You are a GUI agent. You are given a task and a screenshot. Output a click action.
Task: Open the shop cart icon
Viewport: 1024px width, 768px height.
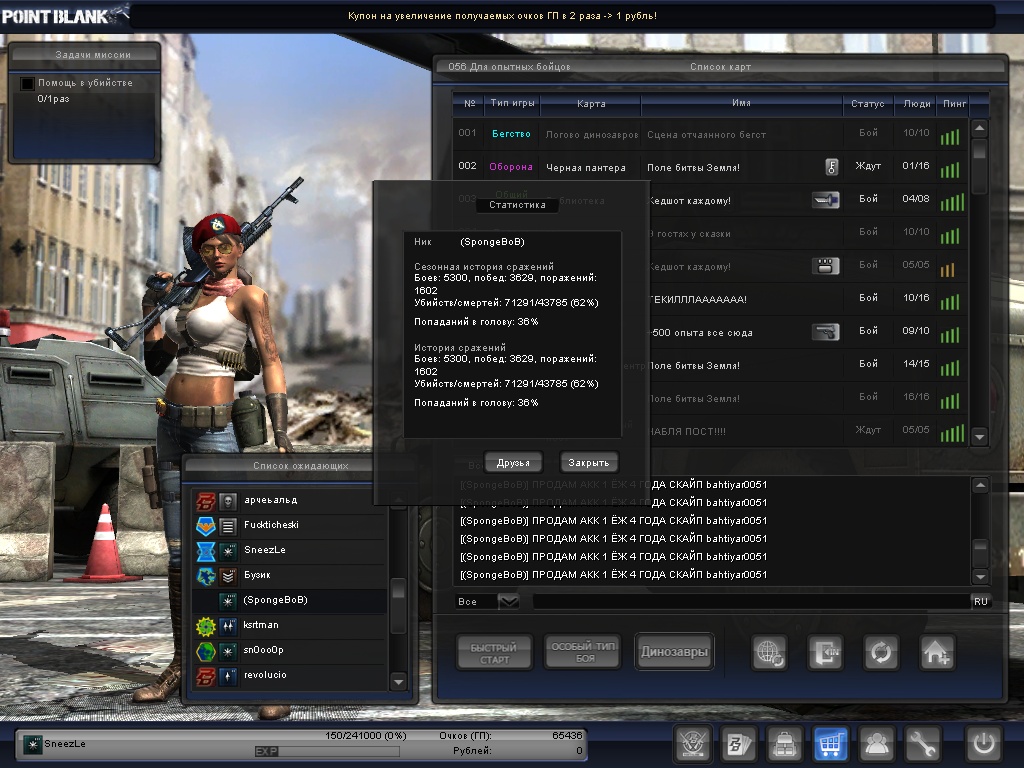tap(832, 744)
